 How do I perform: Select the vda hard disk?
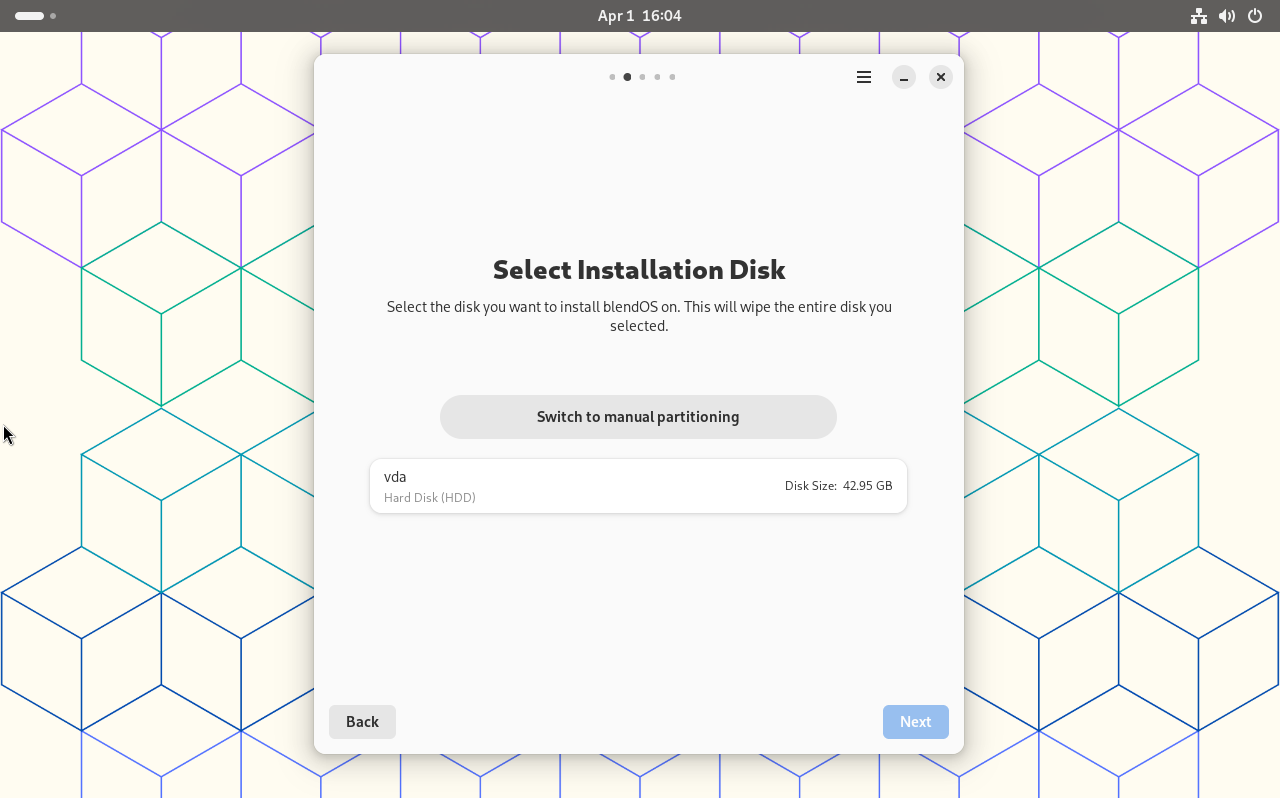[638, 486]
